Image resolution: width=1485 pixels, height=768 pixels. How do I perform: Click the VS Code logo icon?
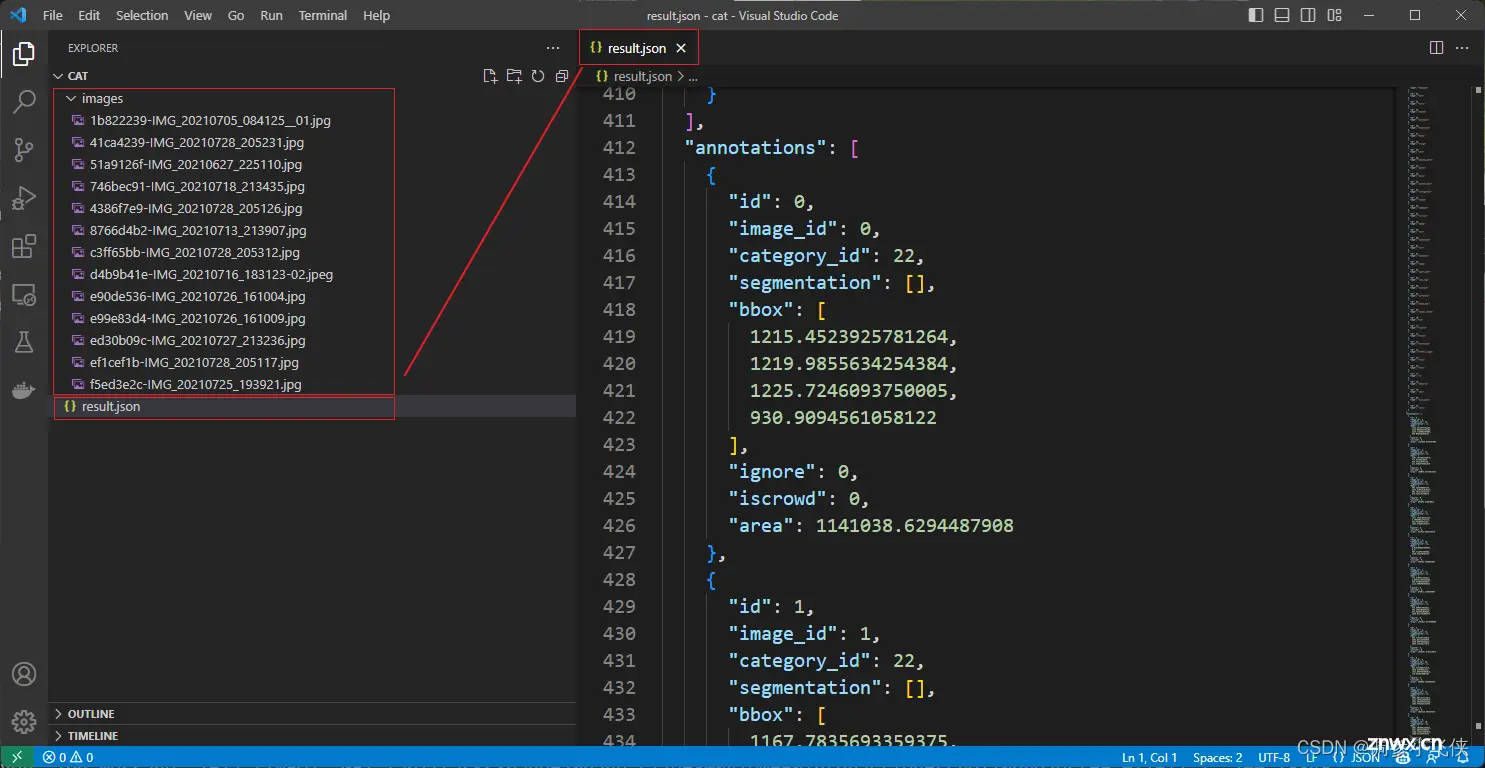[17, 15]
